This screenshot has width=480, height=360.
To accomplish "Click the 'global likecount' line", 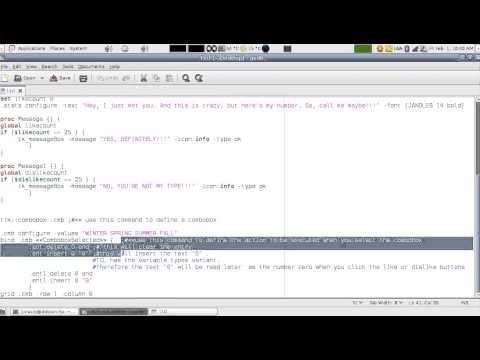I will click(28, 126).
